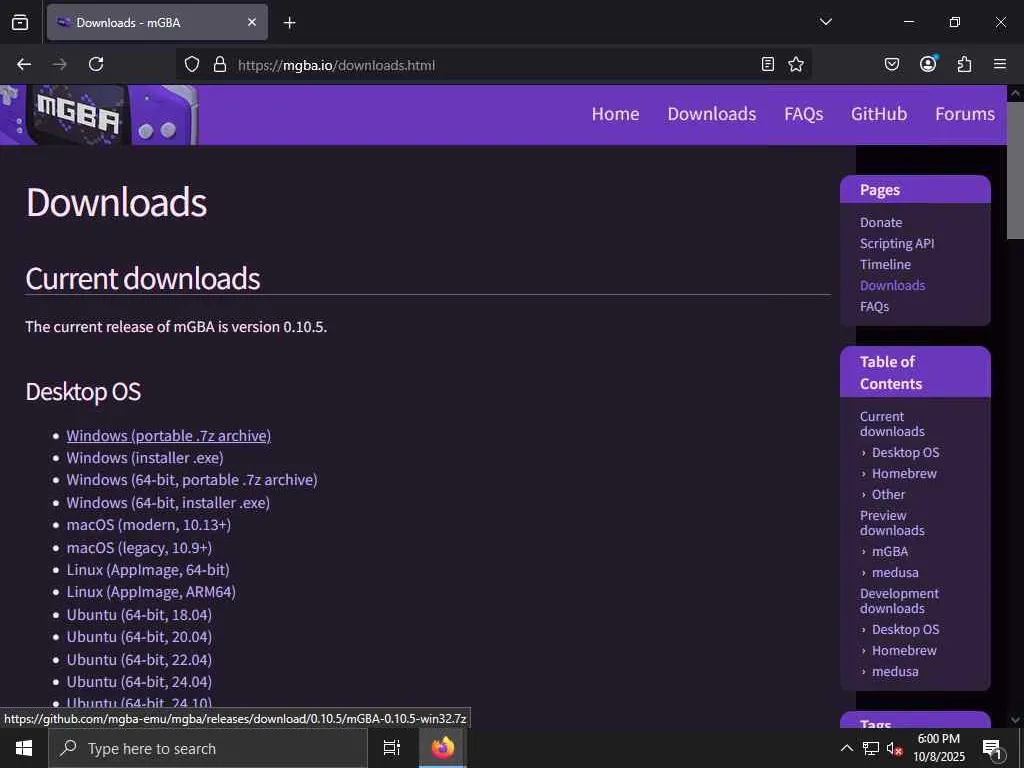Download Windows (64-bit, installer .exe)
The height and width of the screenshot is (768, 1024).
click(168, 503)
